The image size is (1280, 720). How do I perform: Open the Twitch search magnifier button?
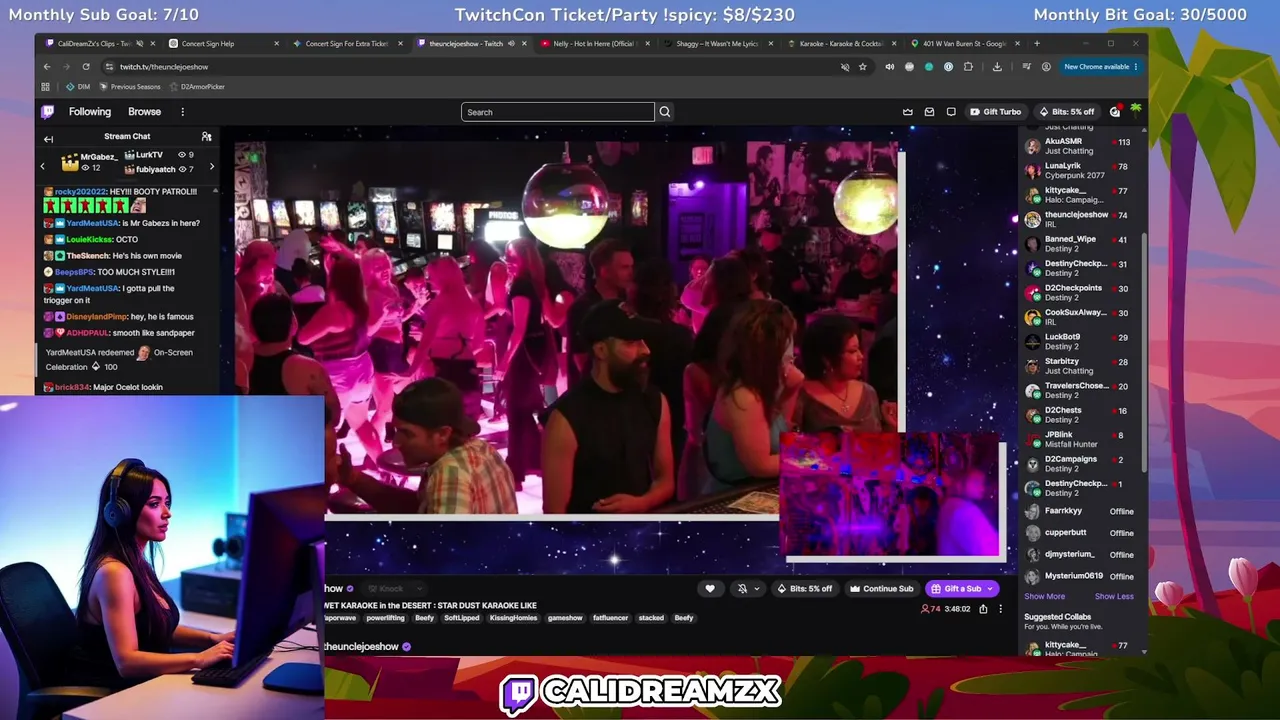665,112
